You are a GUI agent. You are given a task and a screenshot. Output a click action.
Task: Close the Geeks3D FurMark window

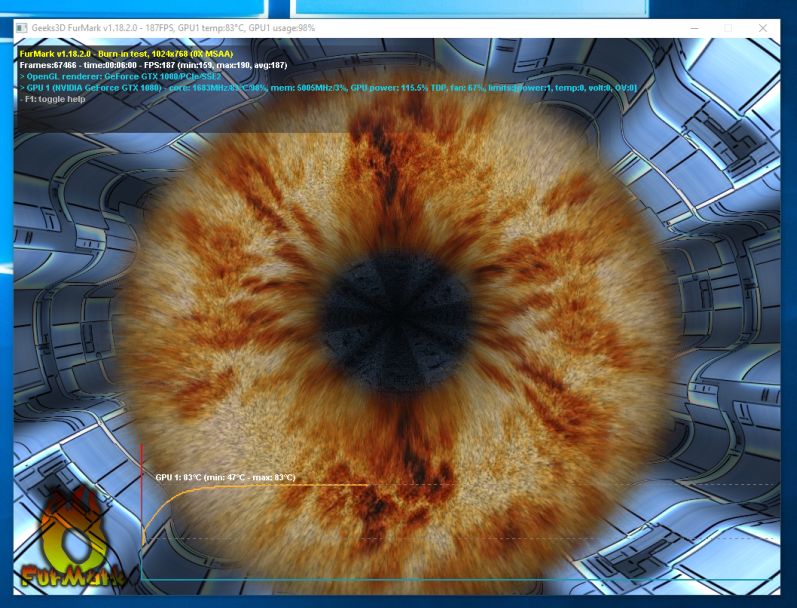(x=762, y=28)
